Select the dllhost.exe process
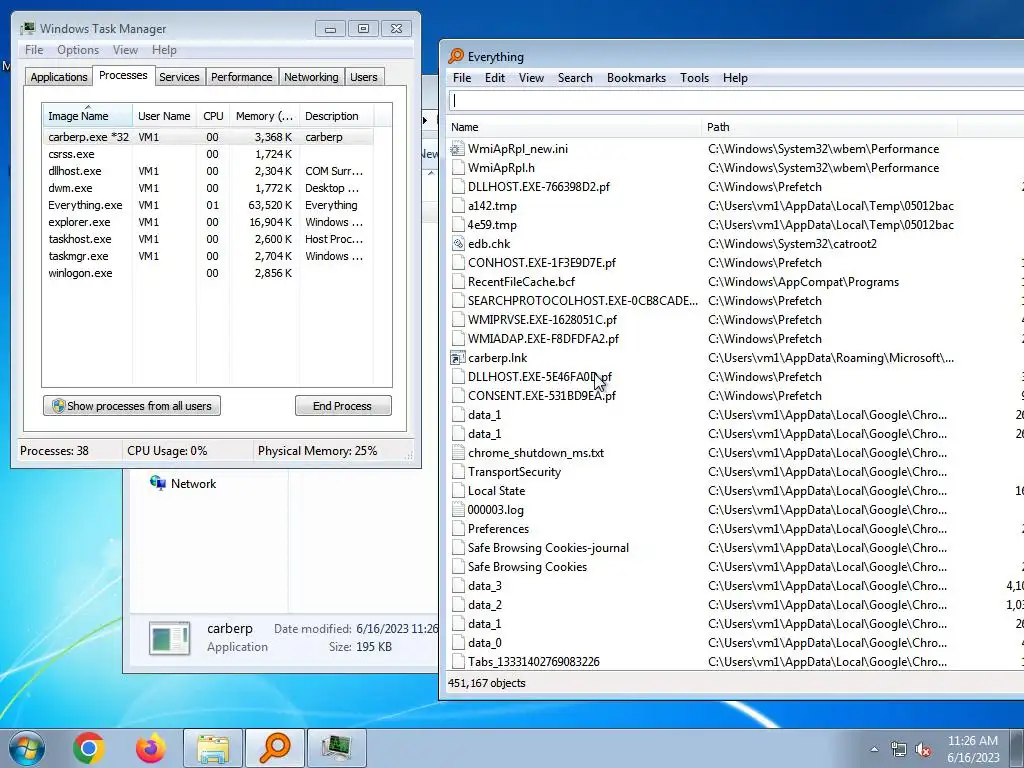The image size is (1024, 768). [x=208, y=171]
